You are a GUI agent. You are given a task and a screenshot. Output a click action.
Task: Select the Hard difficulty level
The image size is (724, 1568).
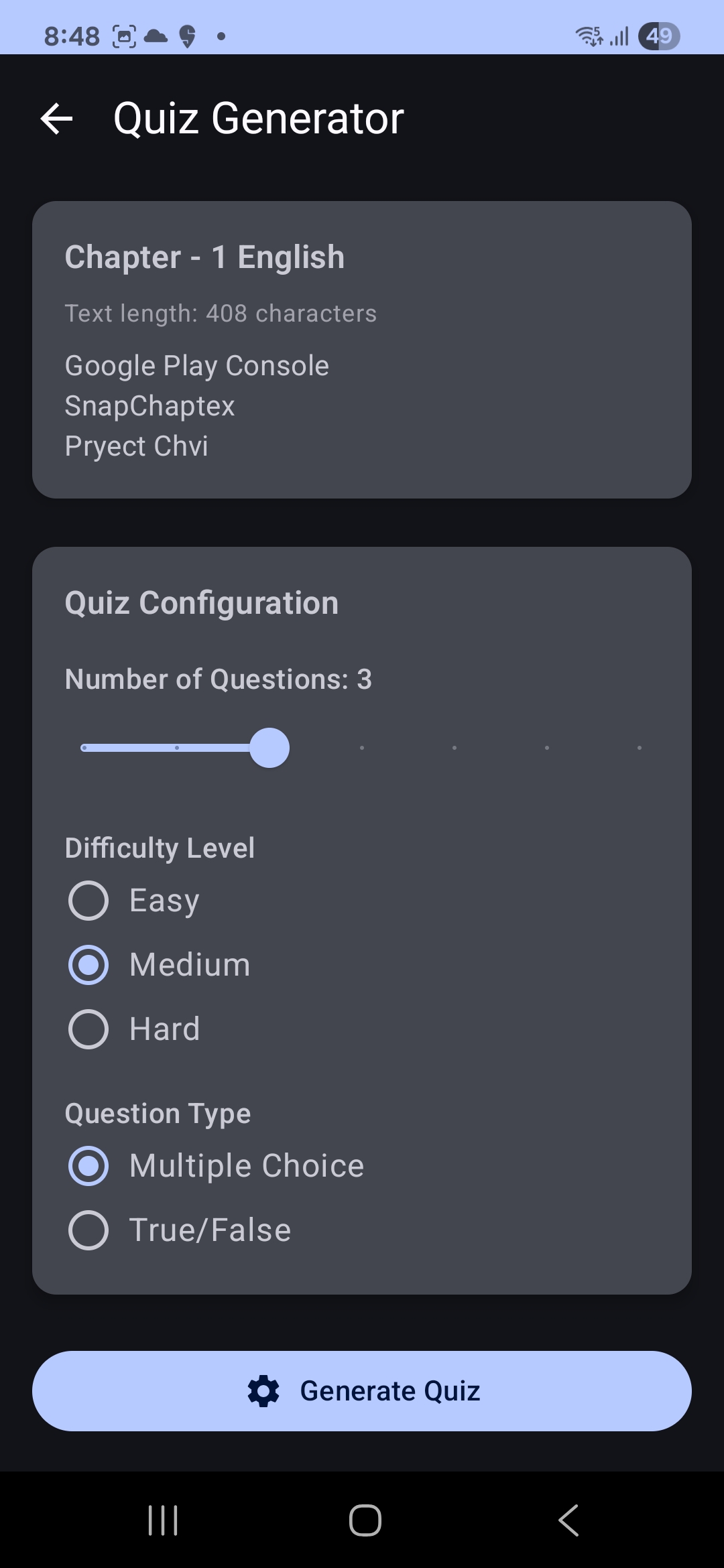(88, 1029)
